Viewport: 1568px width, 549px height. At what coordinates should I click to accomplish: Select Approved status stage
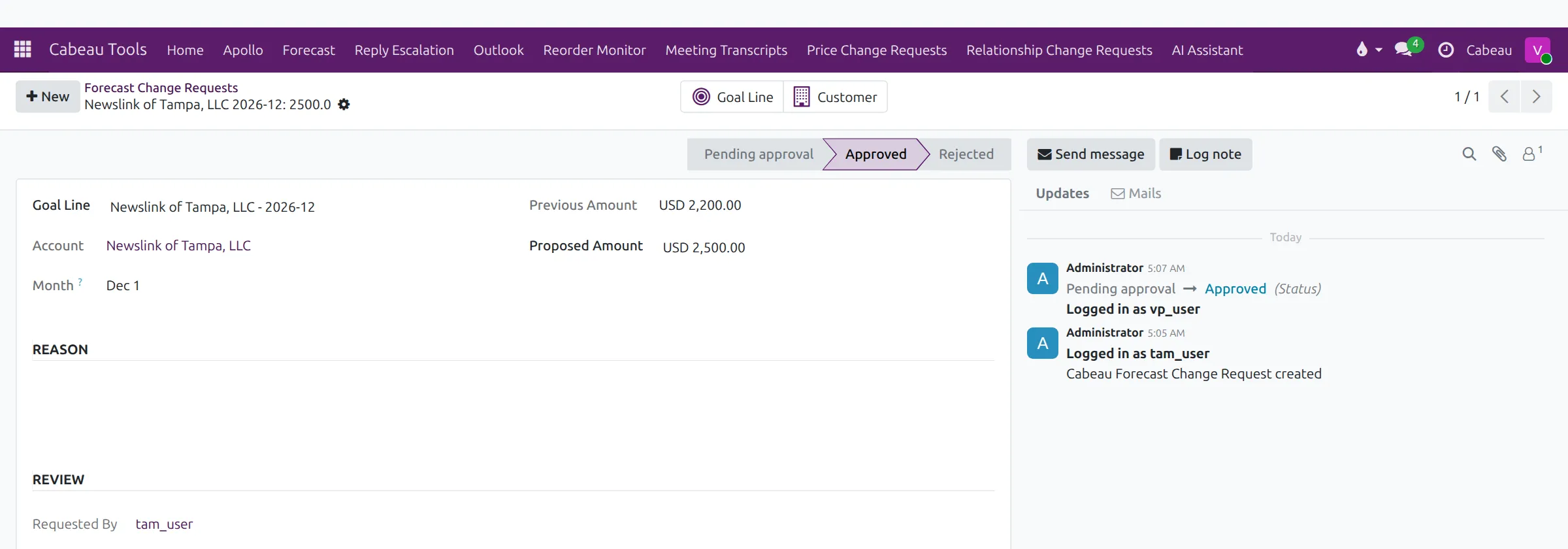tap(875, 154)
